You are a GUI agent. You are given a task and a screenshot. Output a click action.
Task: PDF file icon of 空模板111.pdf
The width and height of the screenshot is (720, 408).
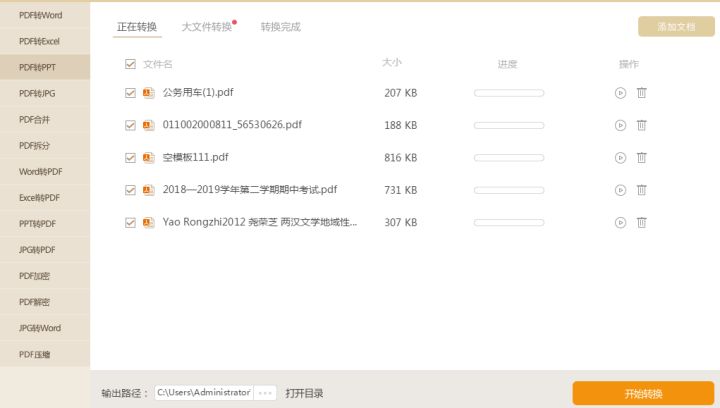pos(148,158)
